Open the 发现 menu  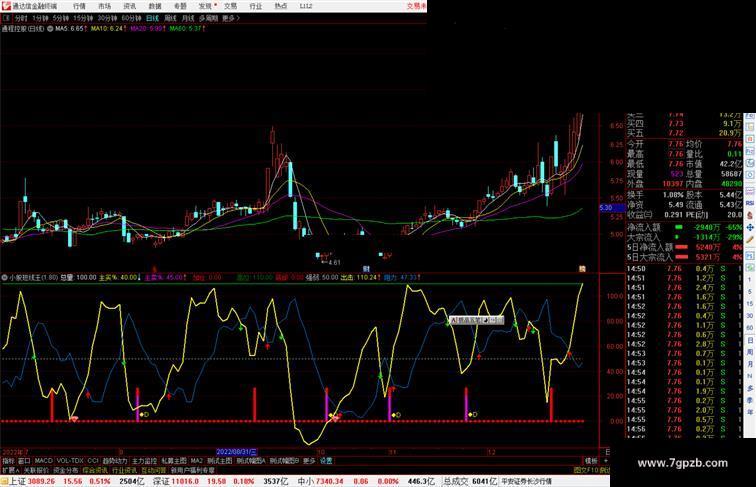[x=205, y=6]
